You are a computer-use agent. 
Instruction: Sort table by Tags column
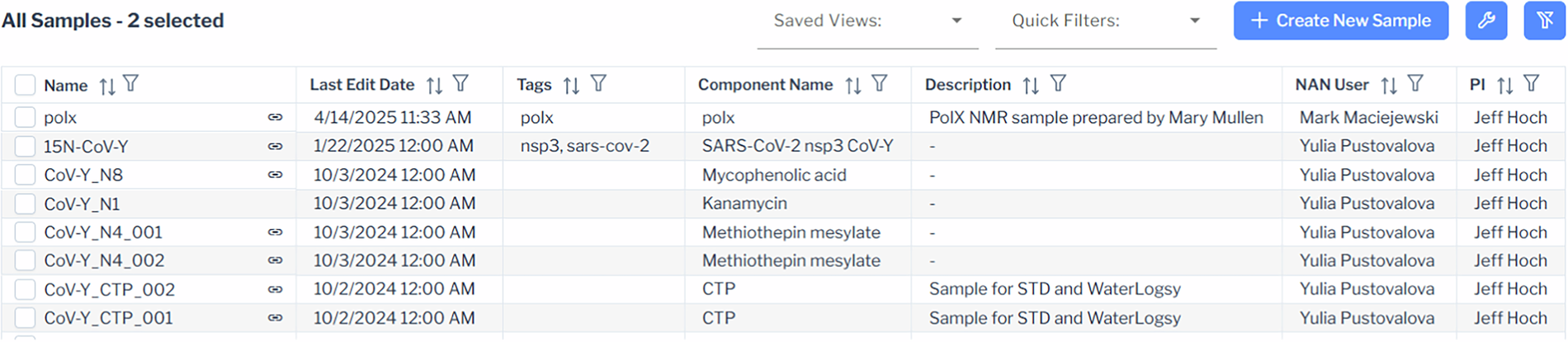click(x=571, y=85)
